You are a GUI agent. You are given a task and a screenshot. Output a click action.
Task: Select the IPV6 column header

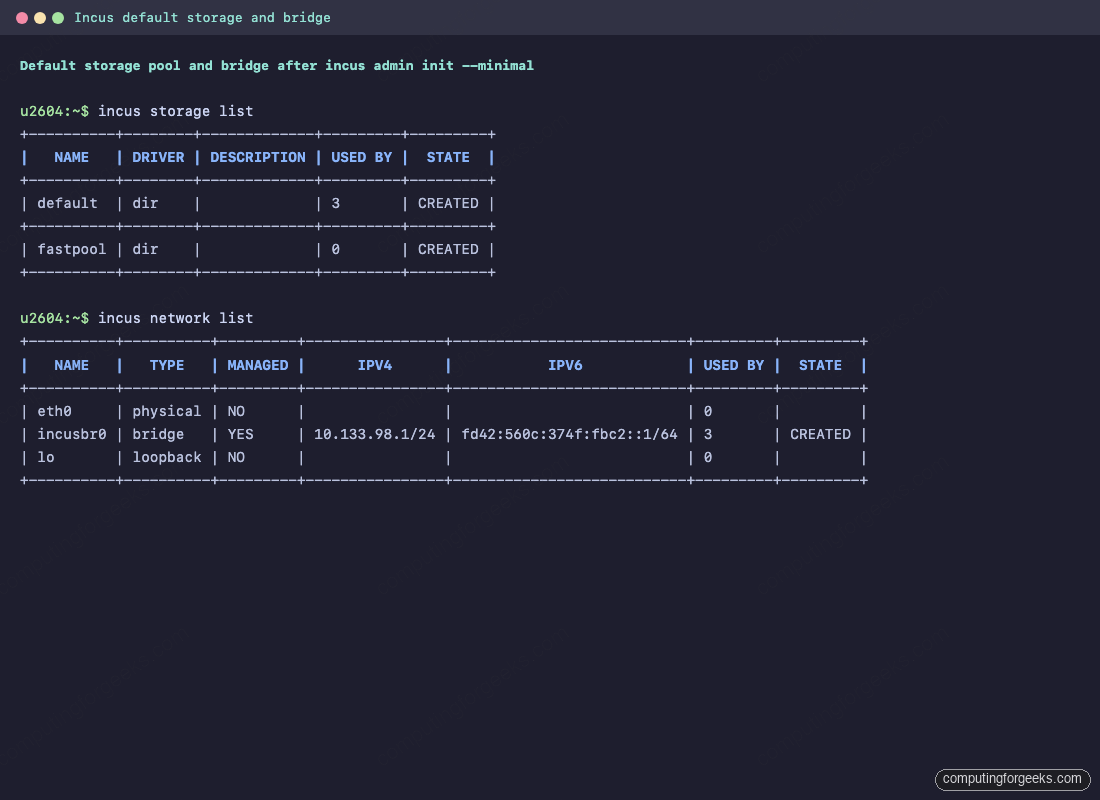point(565,366)
